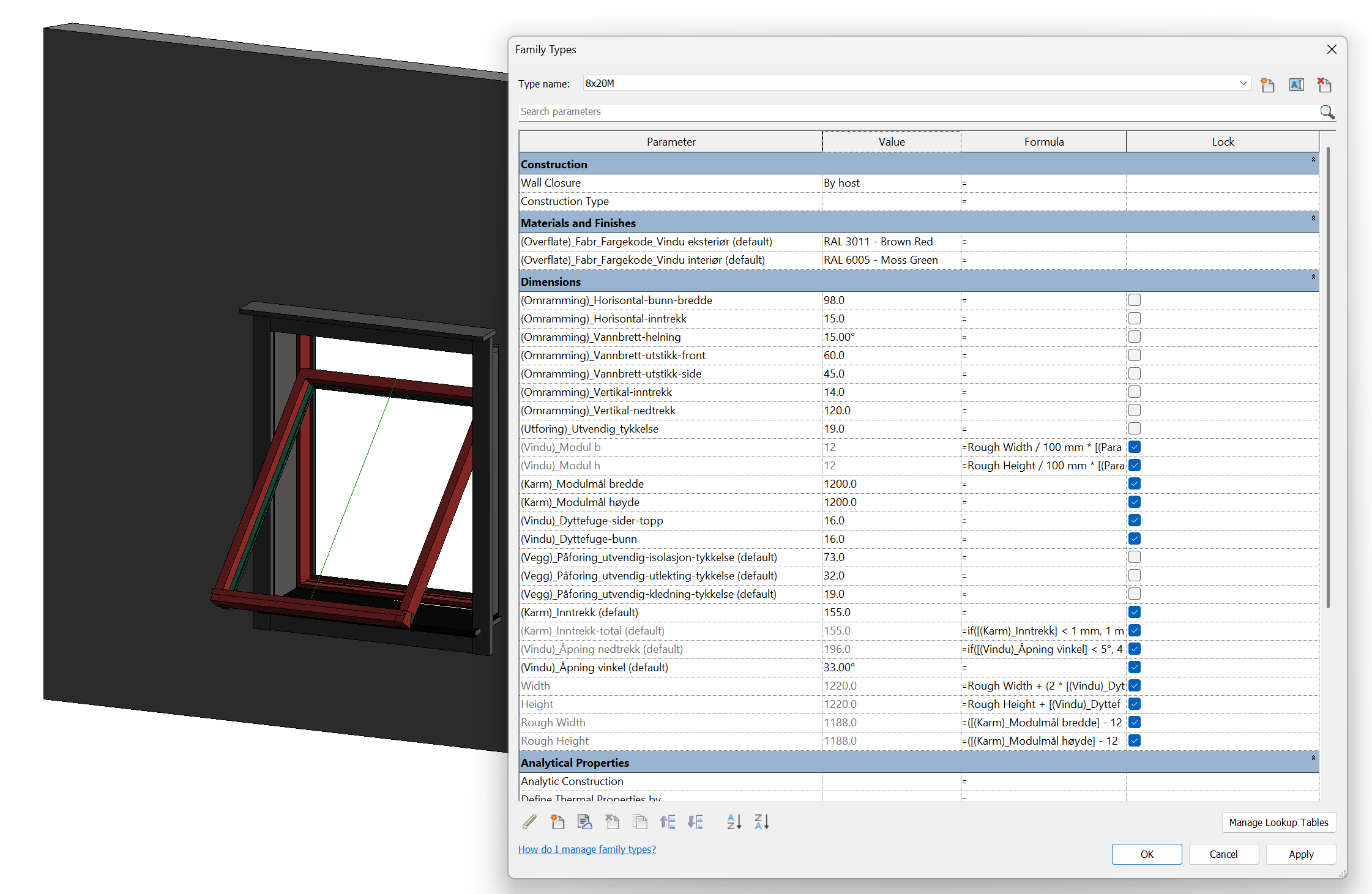Collapse the Materials and Finishes group
This screenshot has width=1372, height=894.
(1313, 218)
